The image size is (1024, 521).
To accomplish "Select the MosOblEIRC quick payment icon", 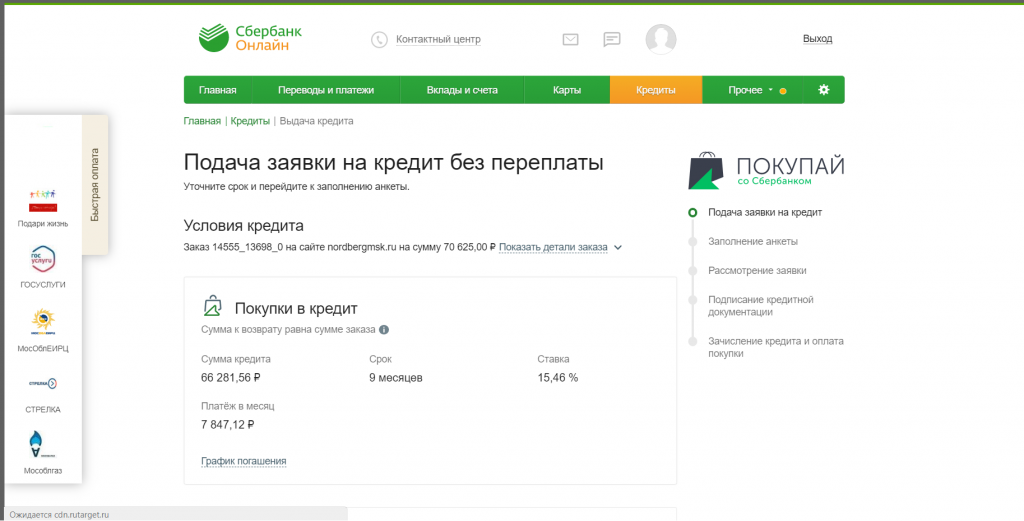I will pyautogui.click(x=43, y=322).
